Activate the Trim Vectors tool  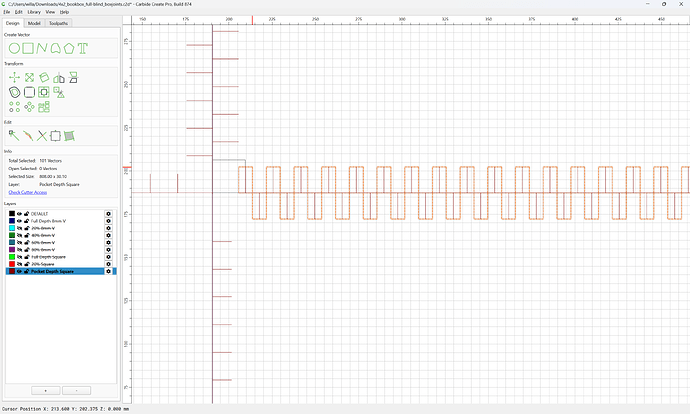click(x=42, y=136)
